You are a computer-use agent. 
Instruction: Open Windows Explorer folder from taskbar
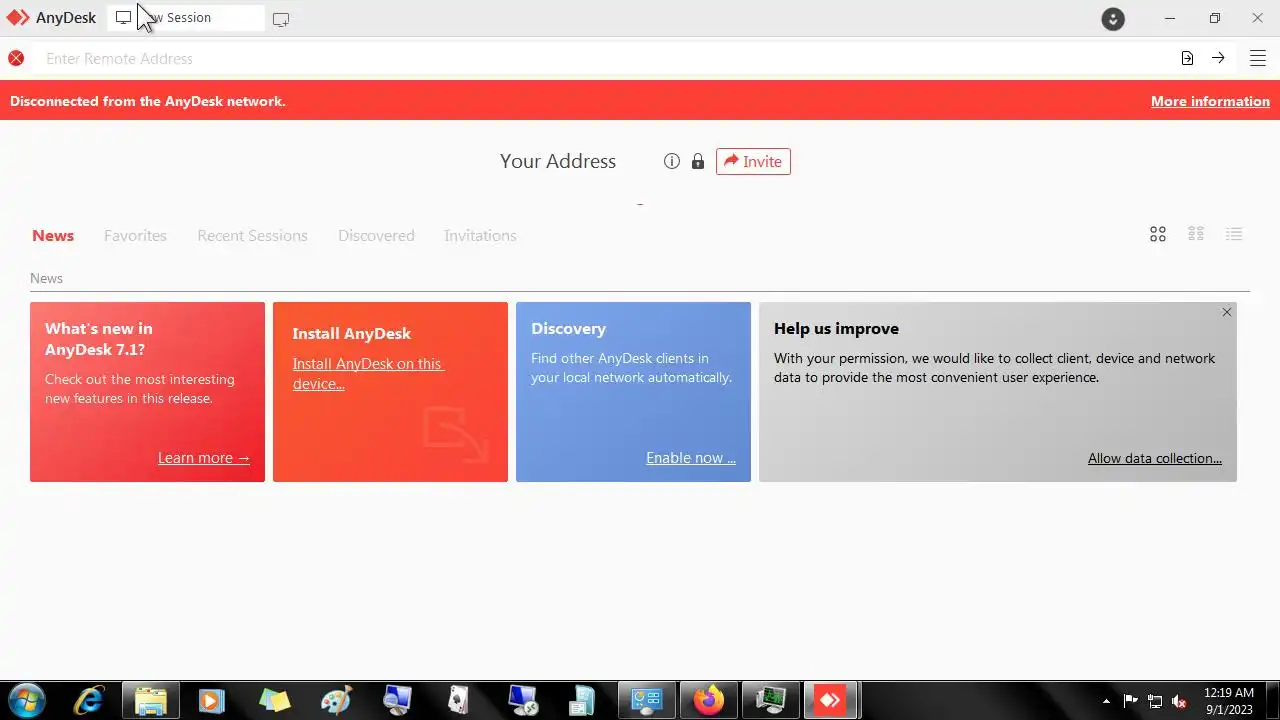(150, 700)
